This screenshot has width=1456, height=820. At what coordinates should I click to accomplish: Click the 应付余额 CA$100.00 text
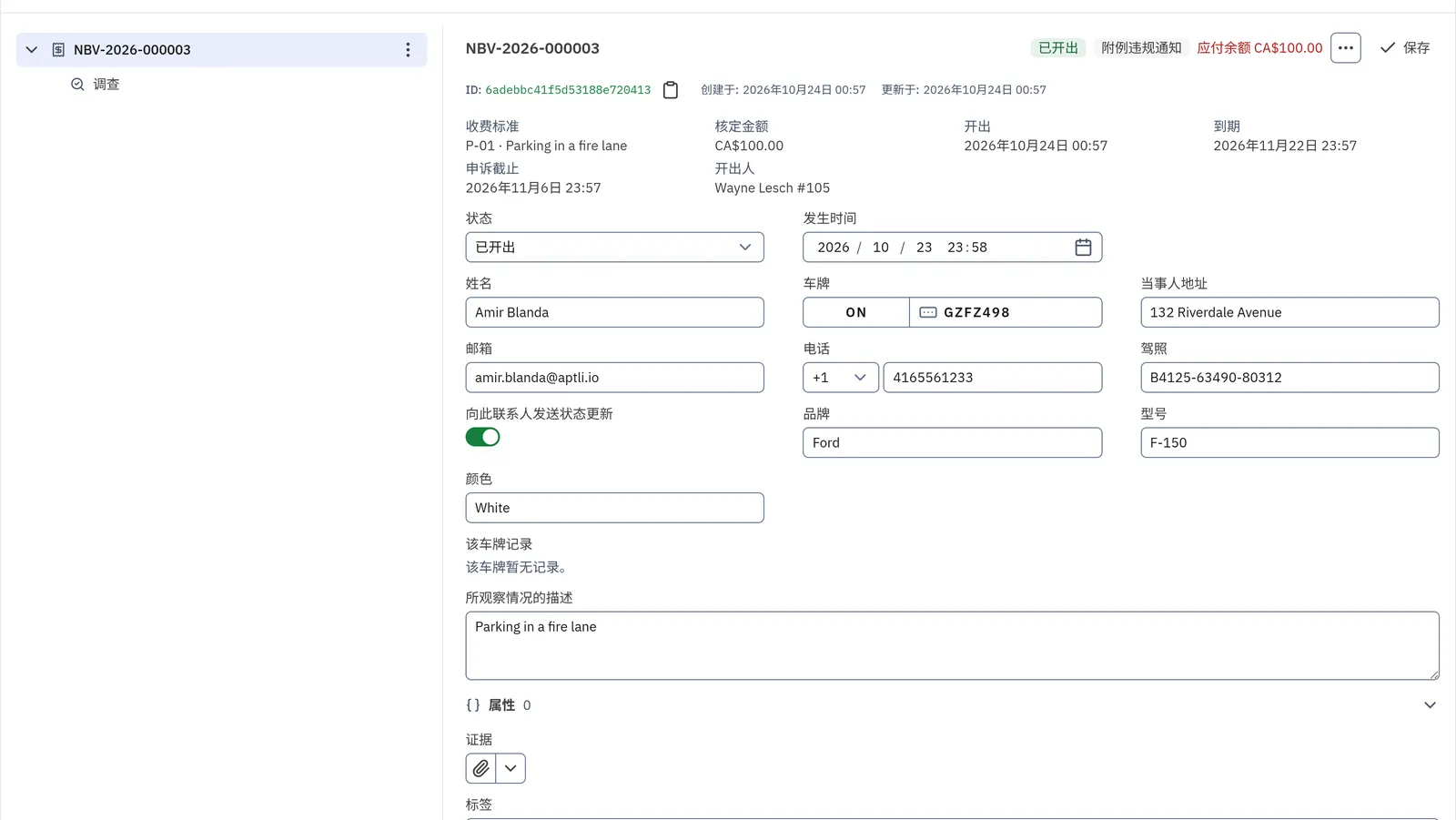1259,48
